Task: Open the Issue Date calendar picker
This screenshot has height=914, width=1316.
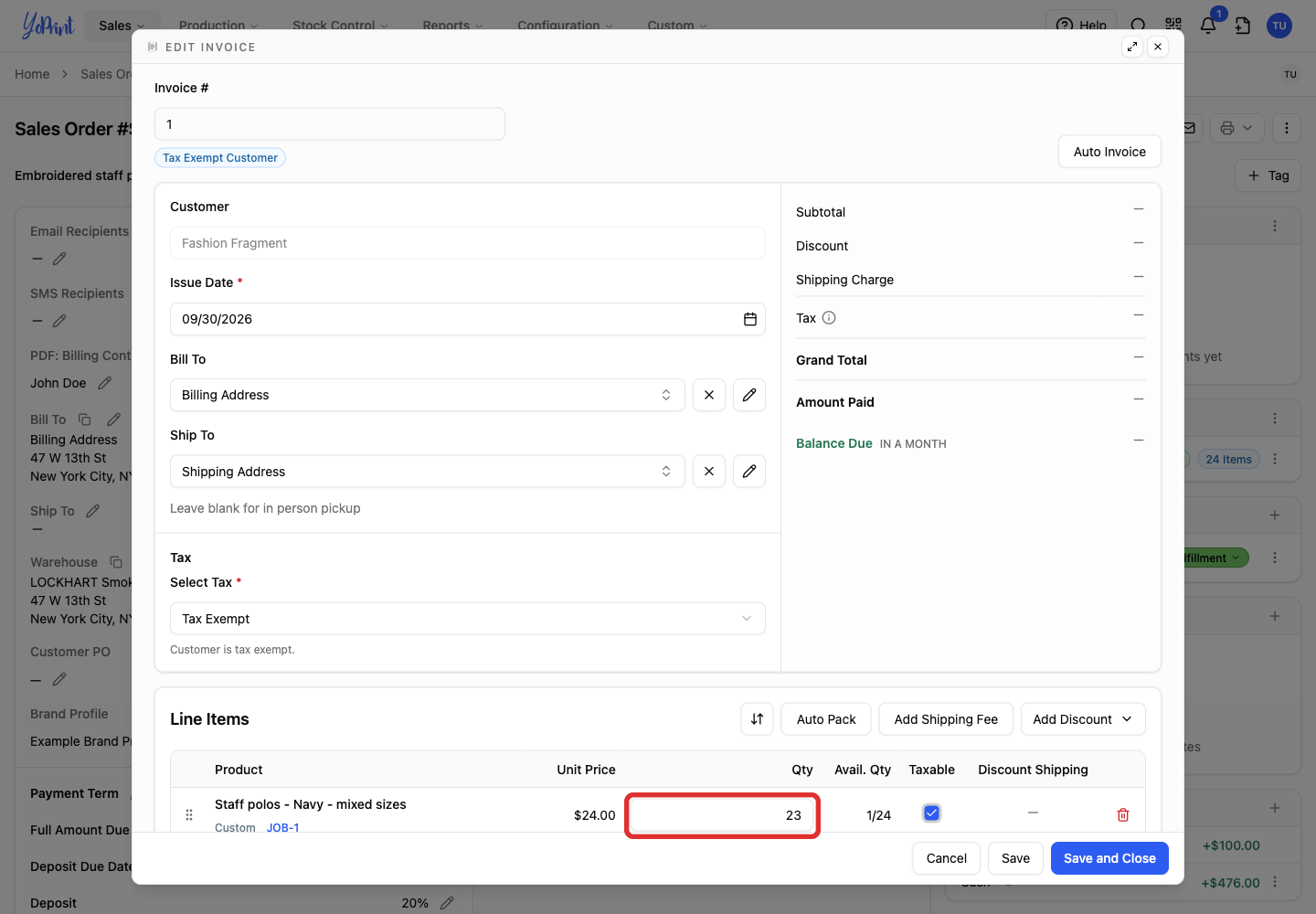Action: click(x=750, y=319)
